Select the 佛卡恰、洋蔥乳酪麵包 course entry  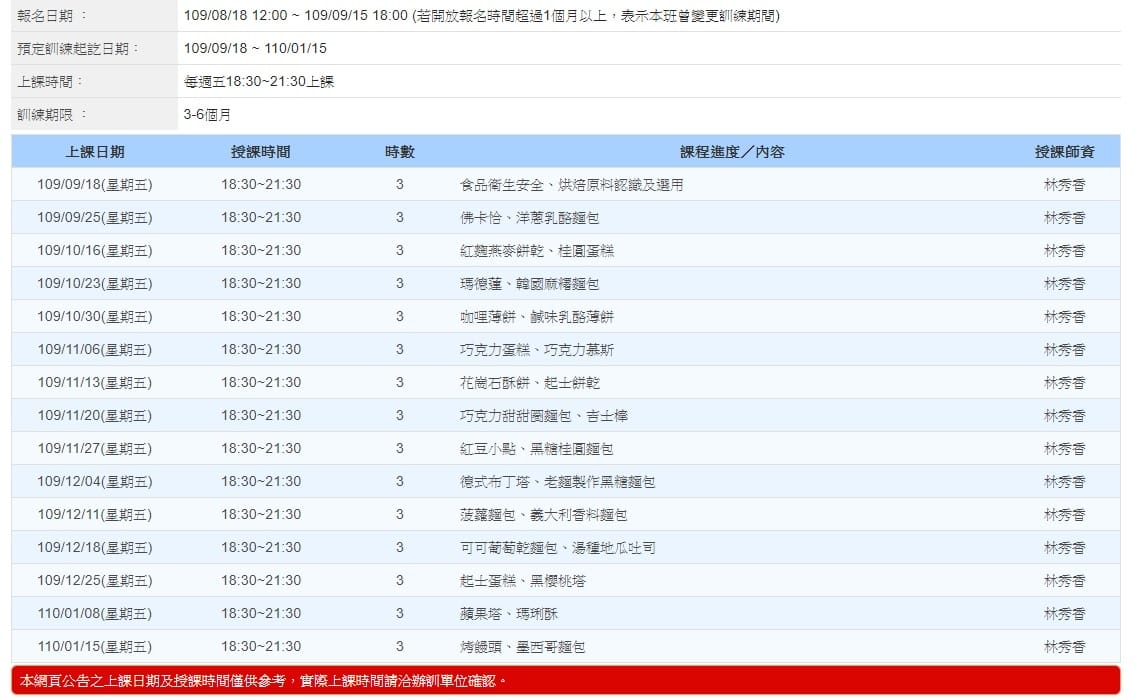tap(529, 218)
